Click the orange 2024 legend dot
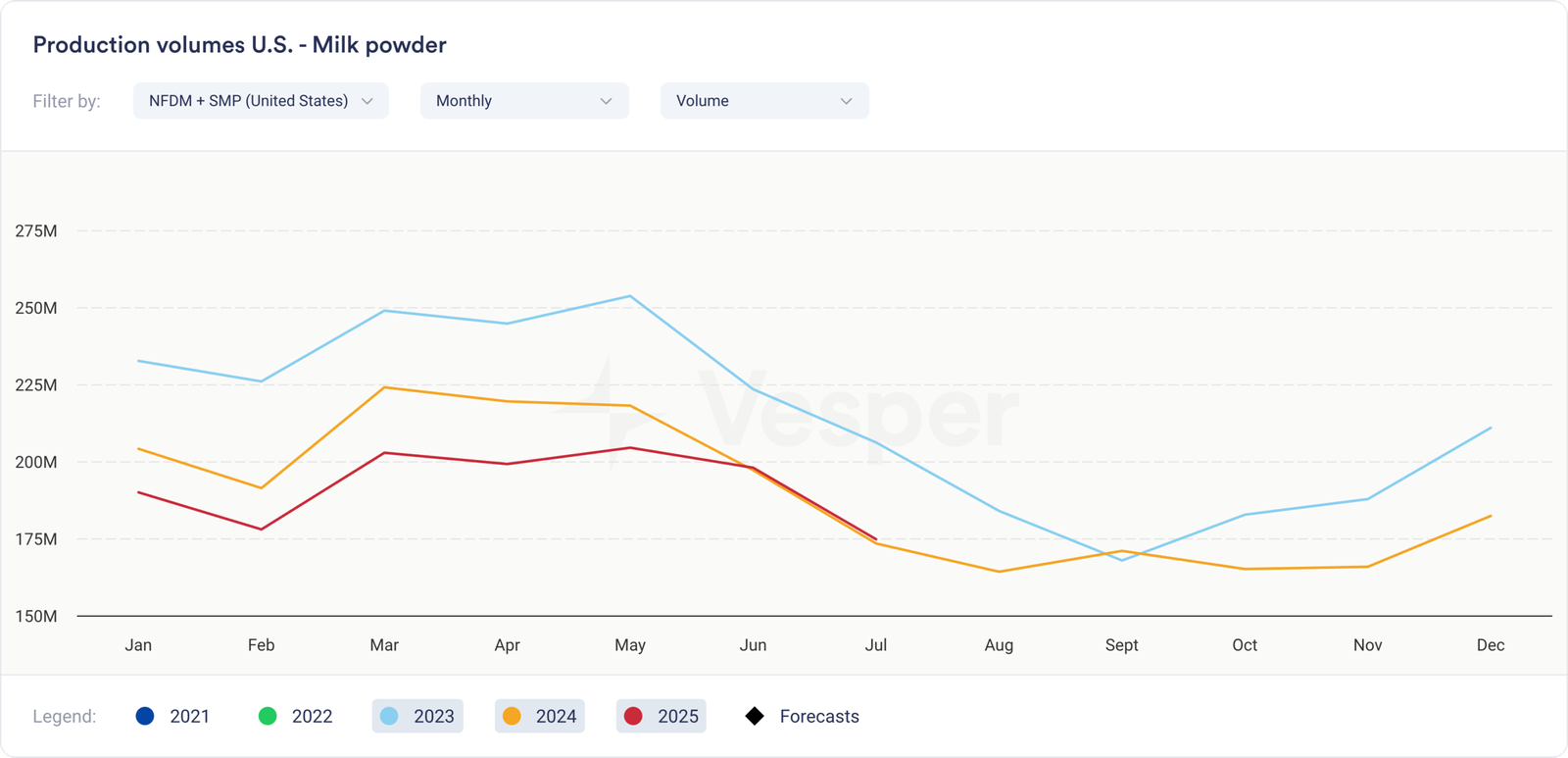1568x758 pixels. [x=512, y=716]
